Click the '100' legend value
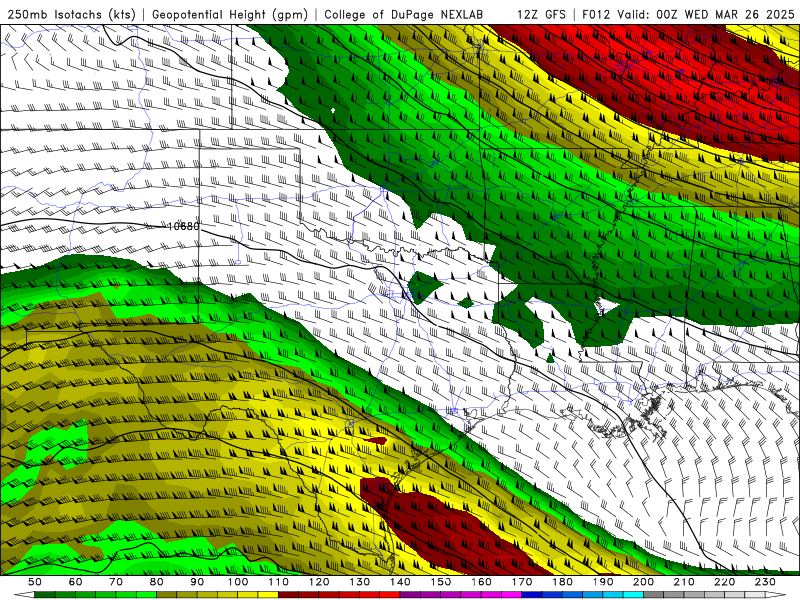The image size is (800, 600). 238,582
